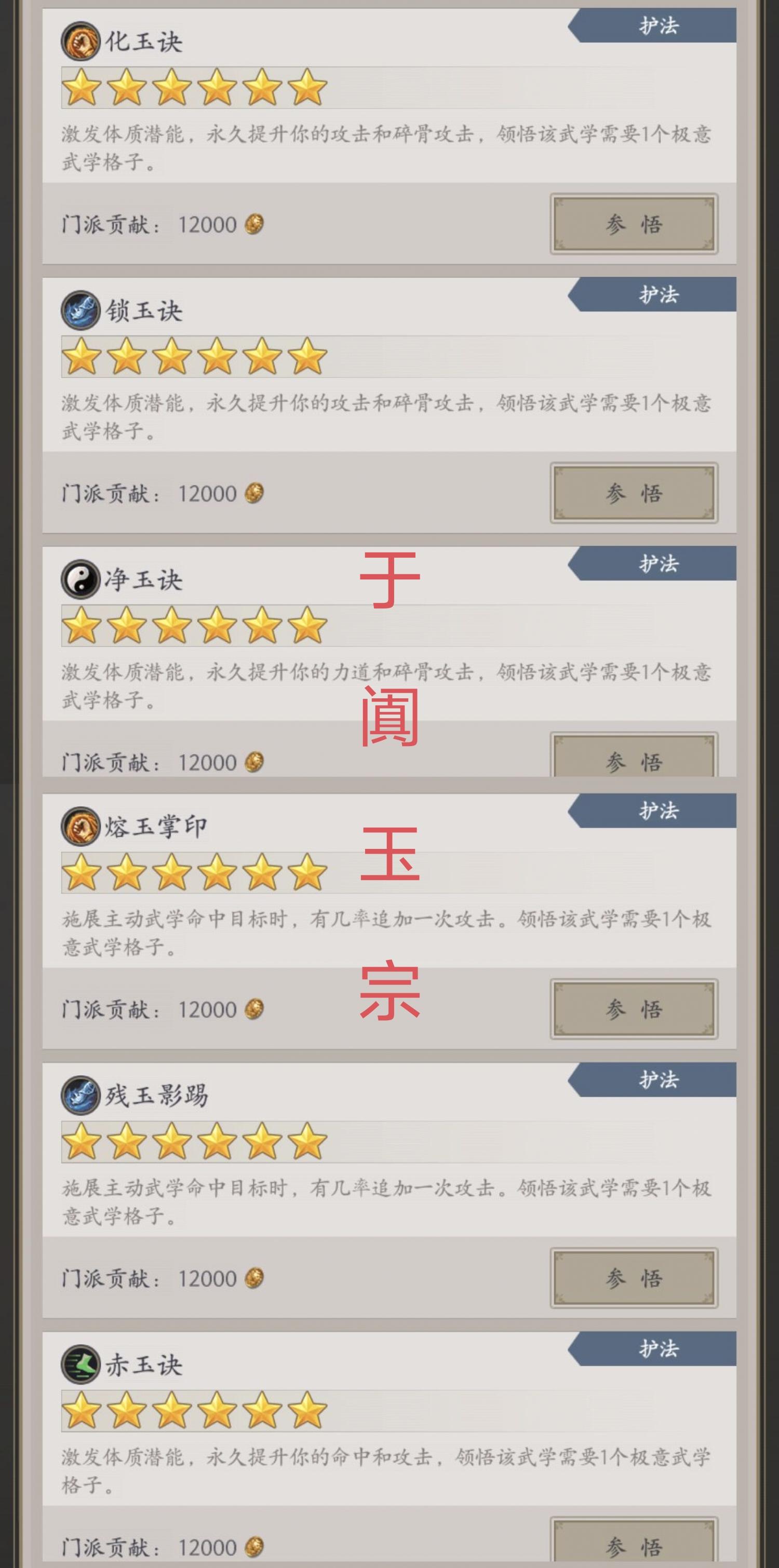Tap the 锁玉诀 blue boot icon
The image size is (779, 1568).
click(x=80, y=310)
